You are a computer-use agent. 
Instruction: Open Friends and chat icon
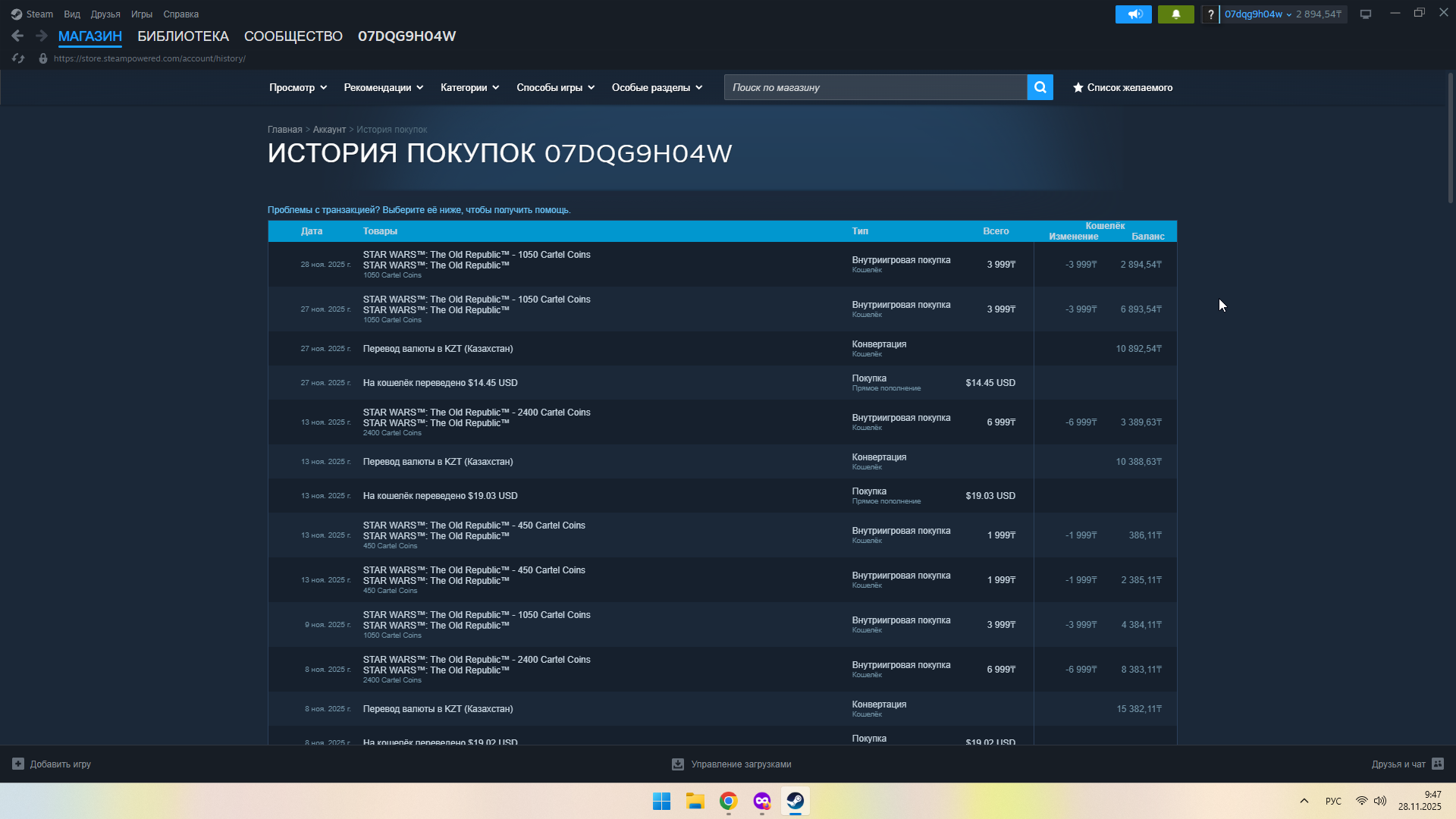[x=1438, y=764]
